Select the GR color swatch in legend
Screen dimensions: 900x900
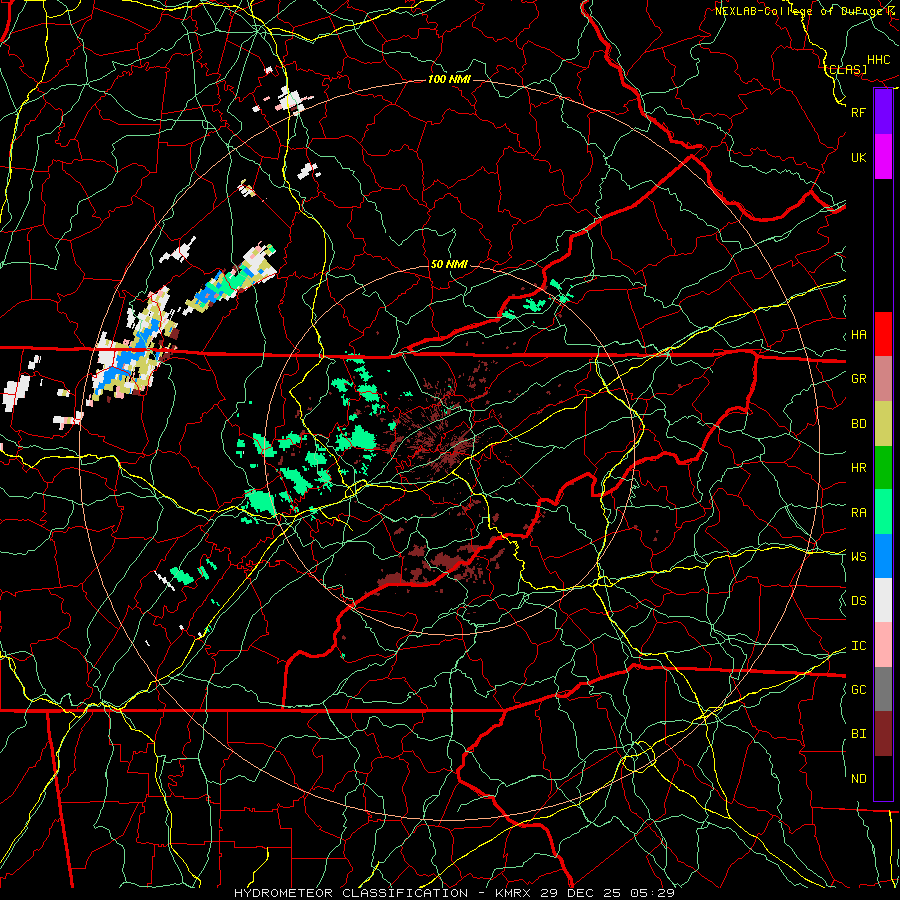[883, 379]
